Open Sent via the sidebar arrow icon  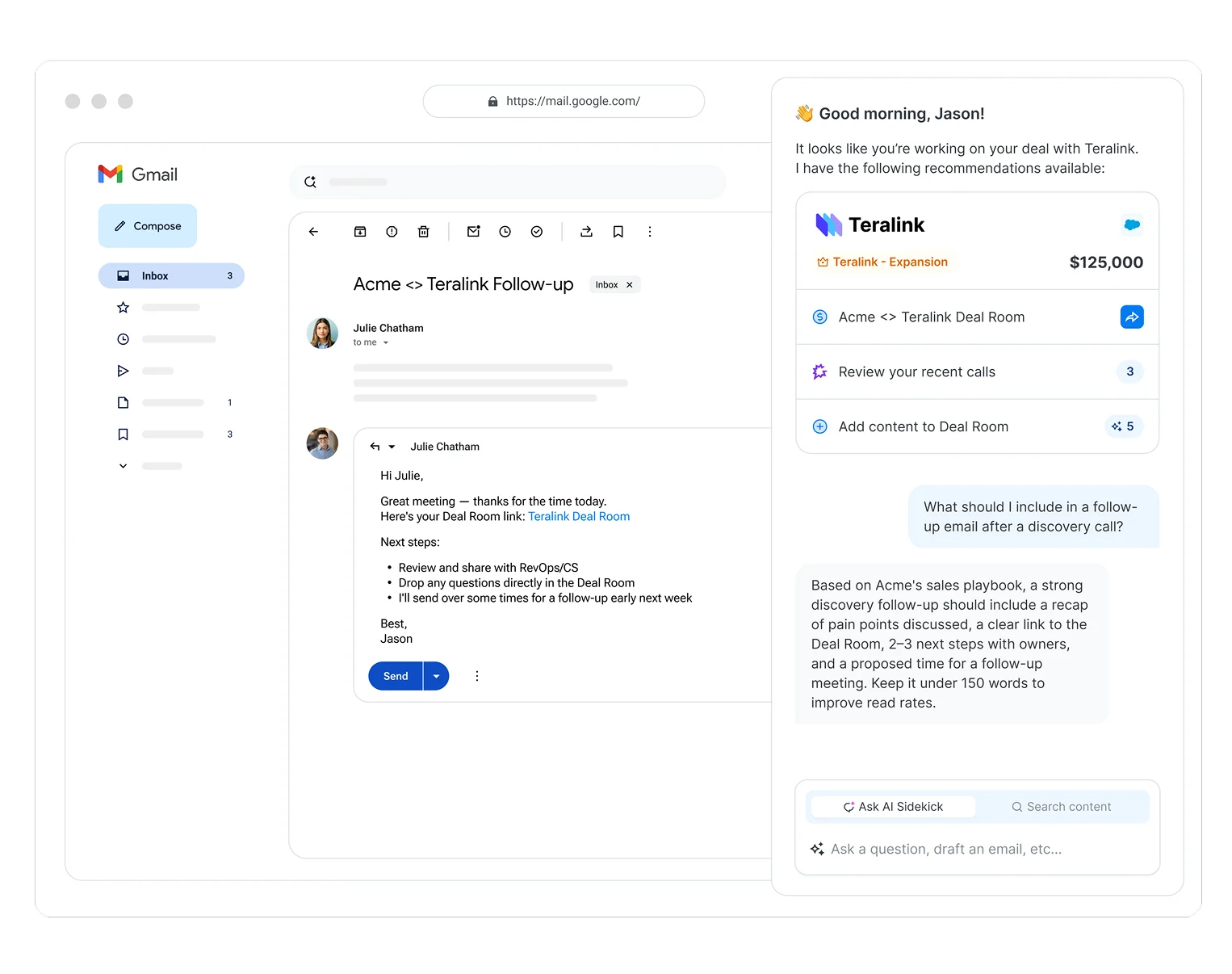point(123,371)
